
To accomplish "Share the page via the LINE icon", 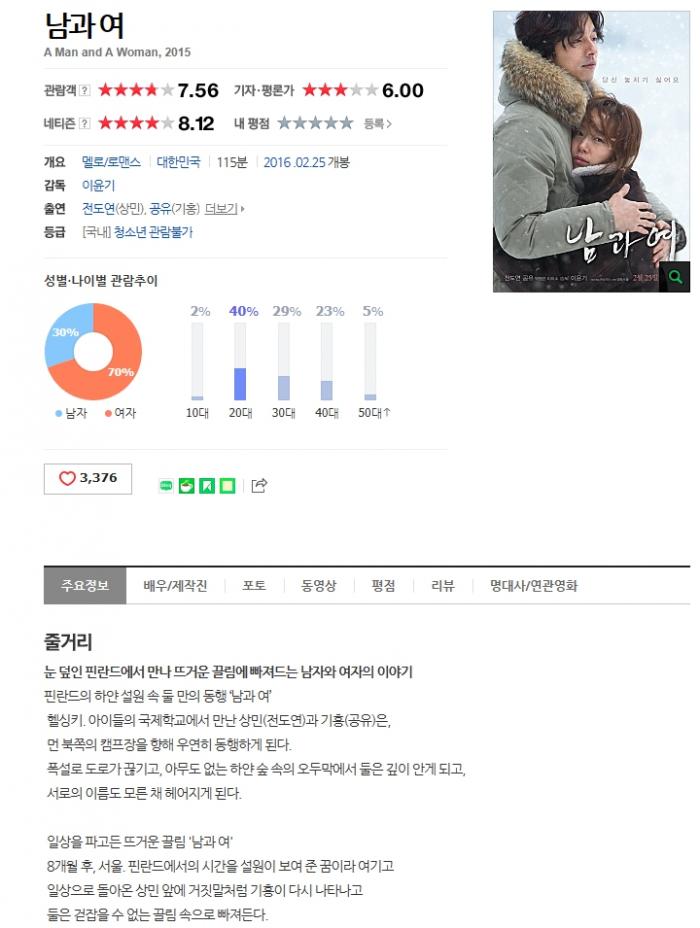I will coord(166,486).
